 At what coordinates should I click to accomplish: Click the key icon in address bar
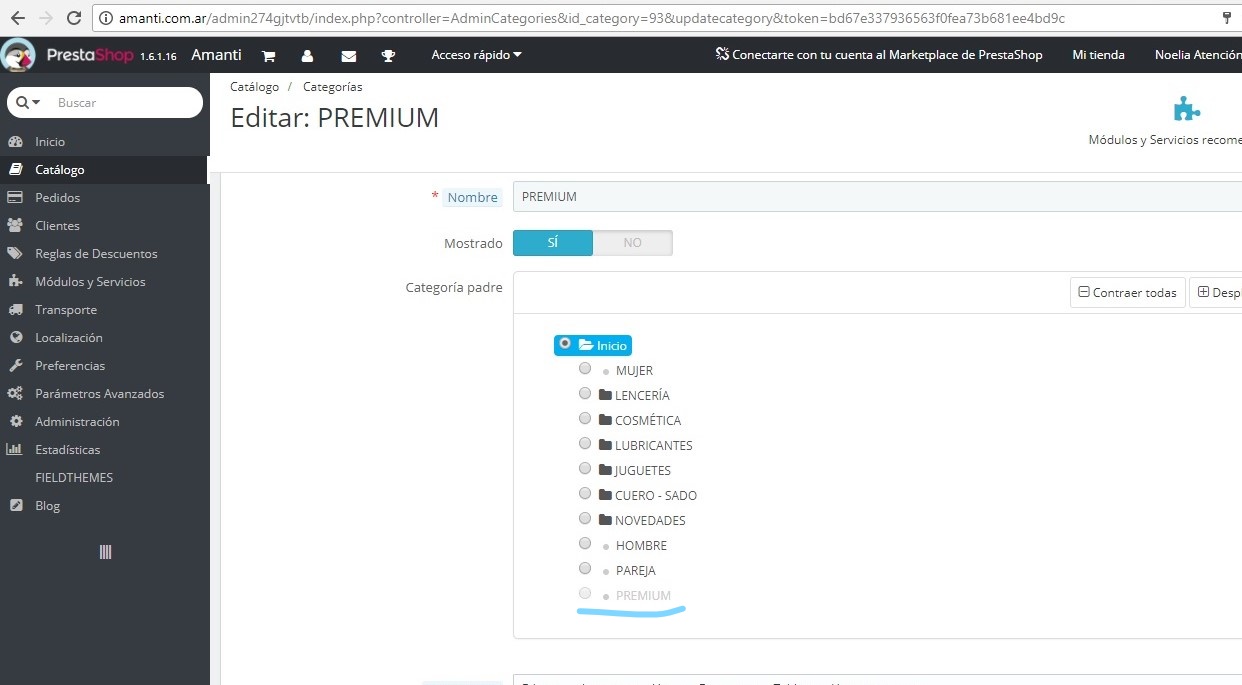(1227, 18)
